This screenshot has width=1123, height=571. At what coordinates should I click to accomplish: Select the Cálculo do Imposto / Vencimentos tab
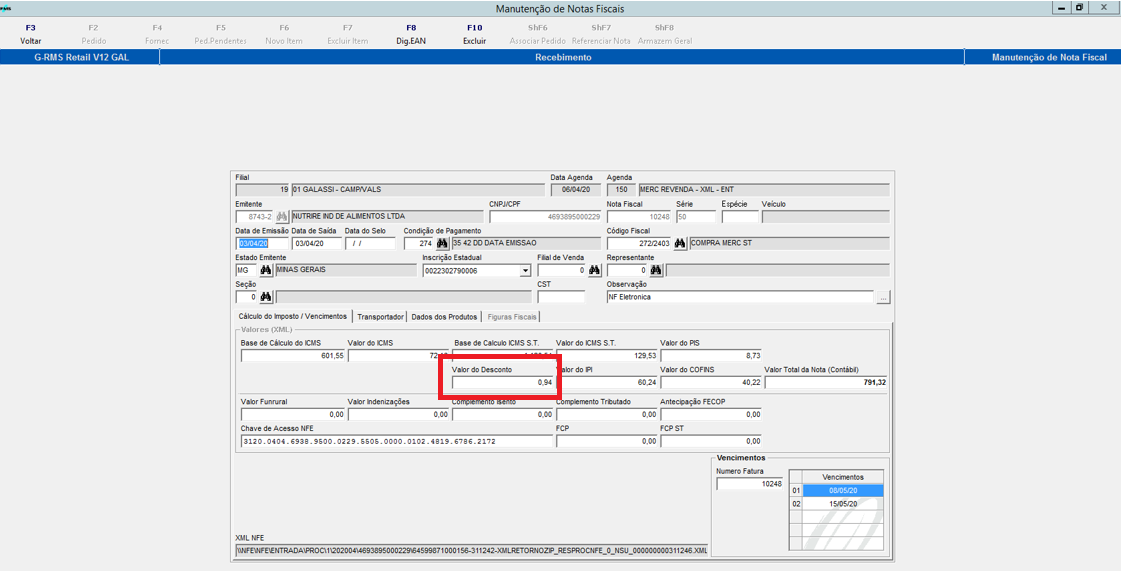click(292, 316)
